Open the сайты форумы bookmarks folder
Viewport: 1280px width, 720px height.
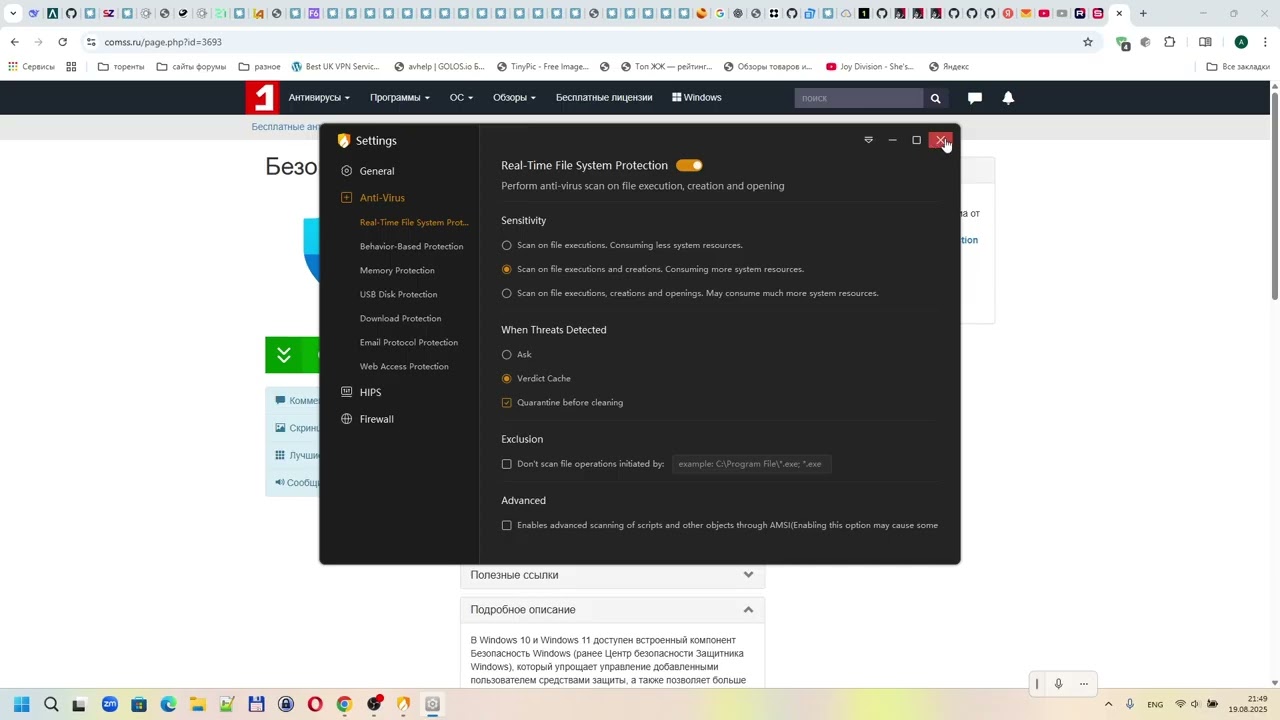tap(191, 67)
